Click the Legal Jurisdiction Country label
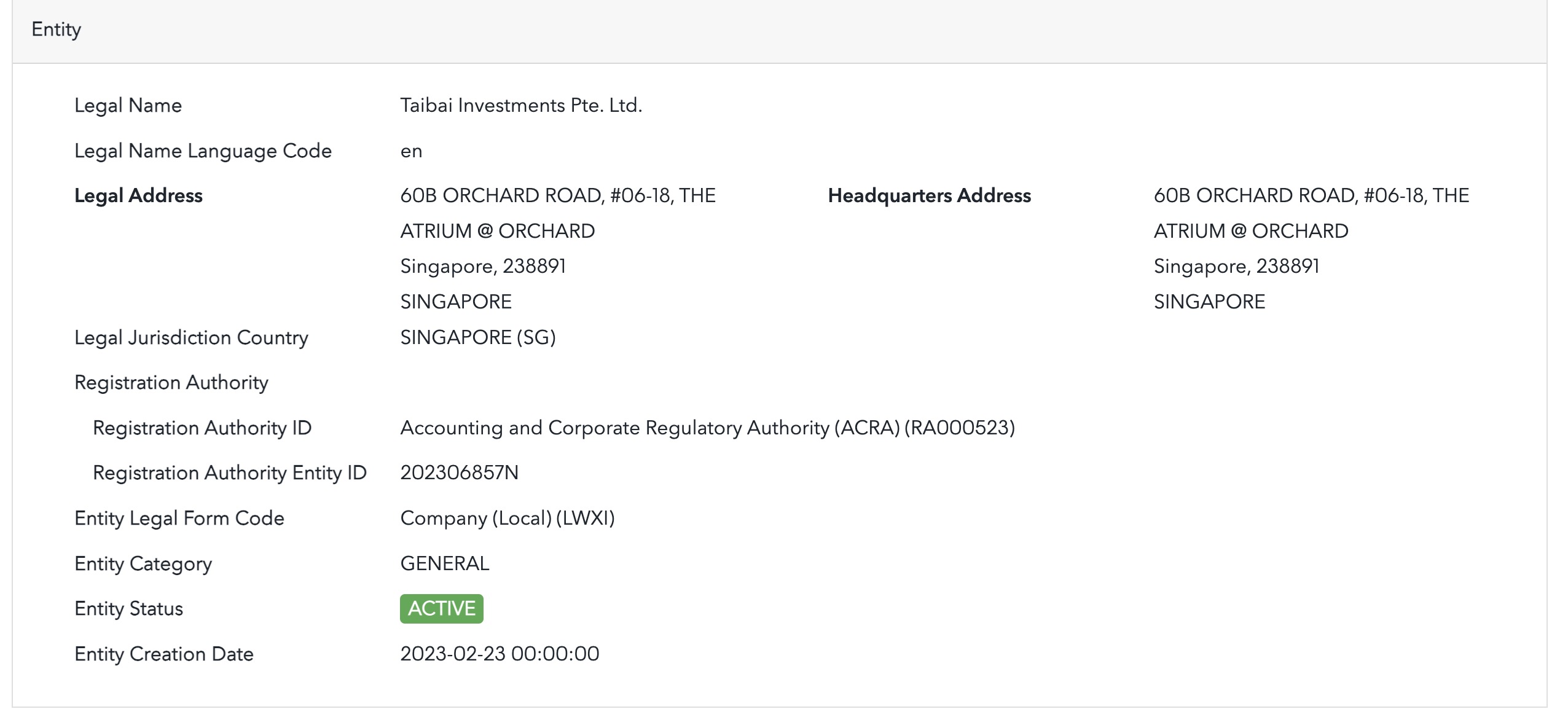The image size is (1568, 709). point(191,337)
